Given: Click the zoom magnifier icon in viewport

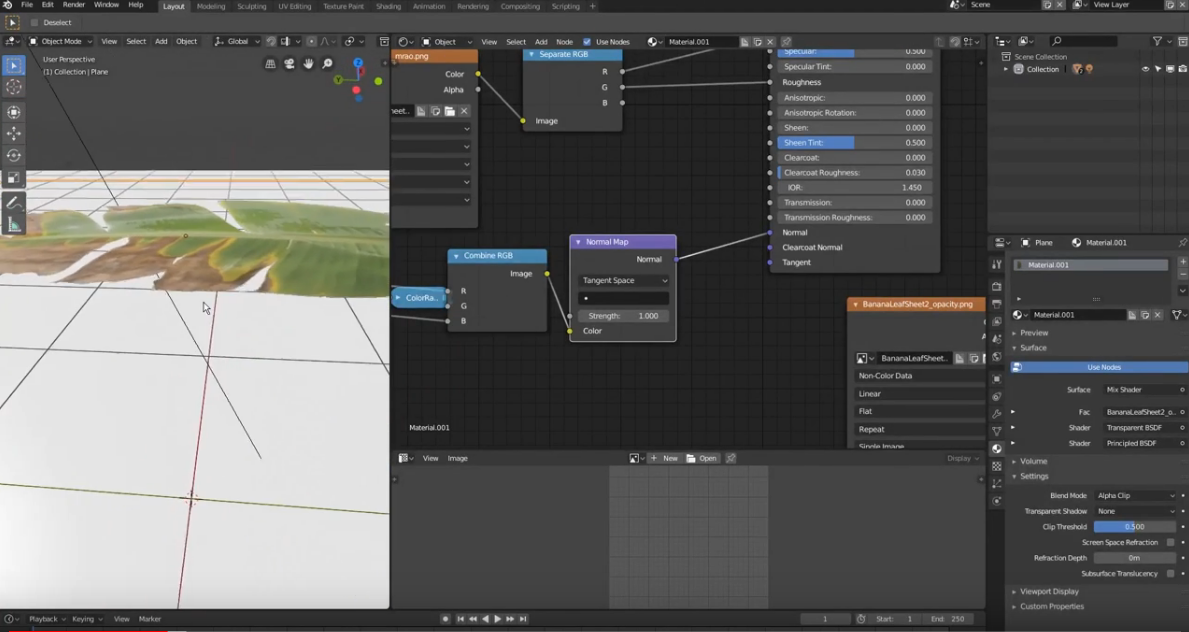Looking at the screenshot, I should 326,64.
